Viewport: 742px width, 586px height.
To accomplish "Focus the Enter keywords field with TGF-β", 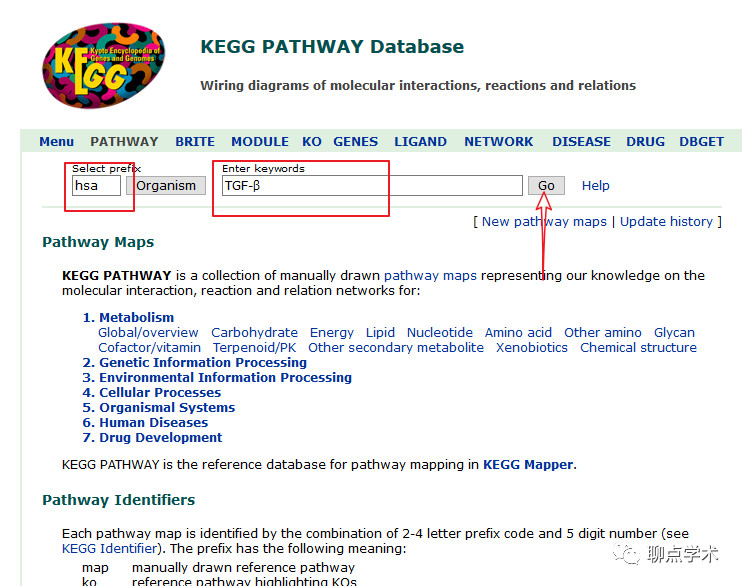I will coord(372,186).
